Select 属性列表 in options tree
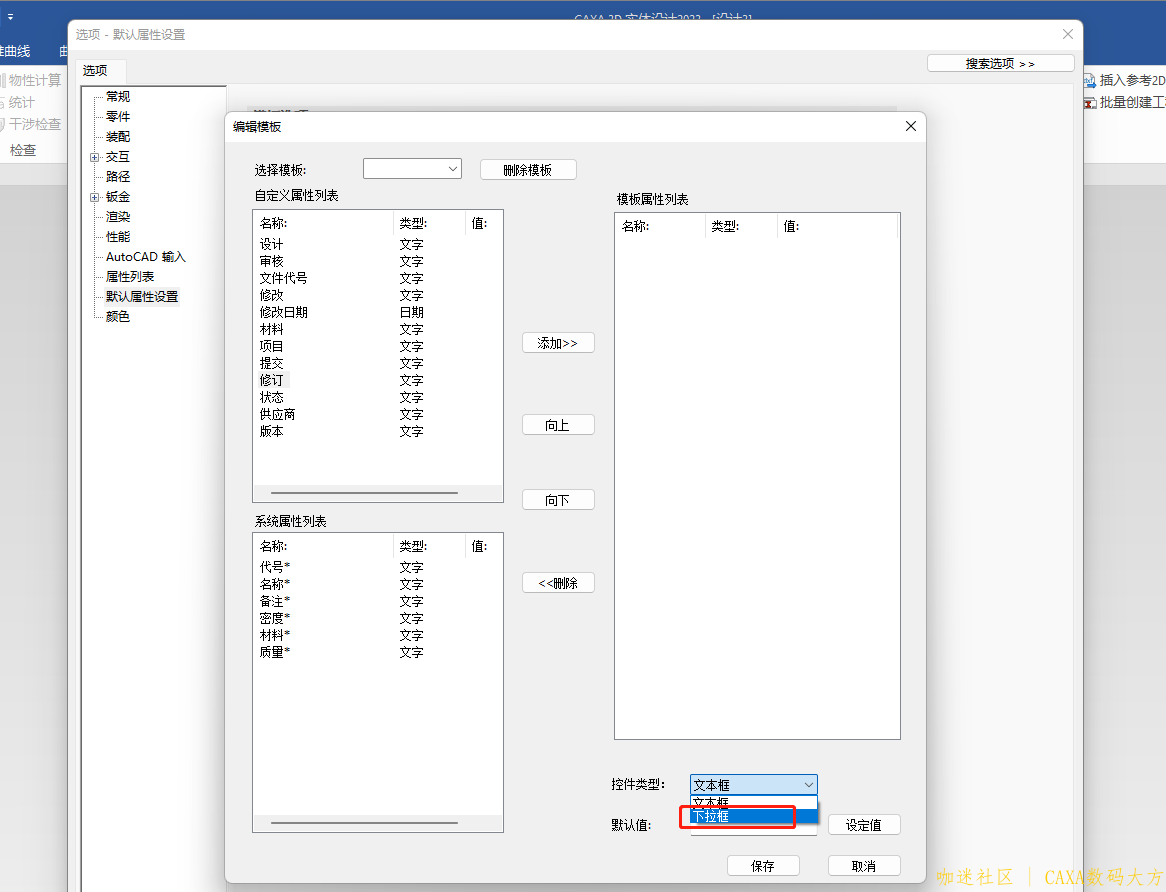1166x892 pixels. 130,277
